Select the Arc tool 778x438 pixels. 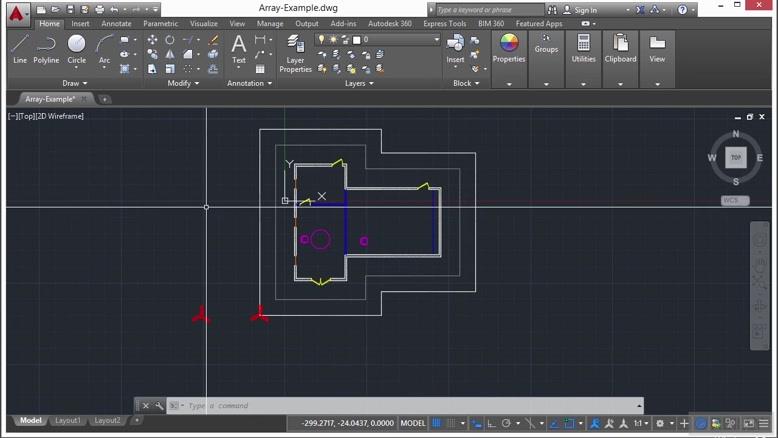point(104,49)
